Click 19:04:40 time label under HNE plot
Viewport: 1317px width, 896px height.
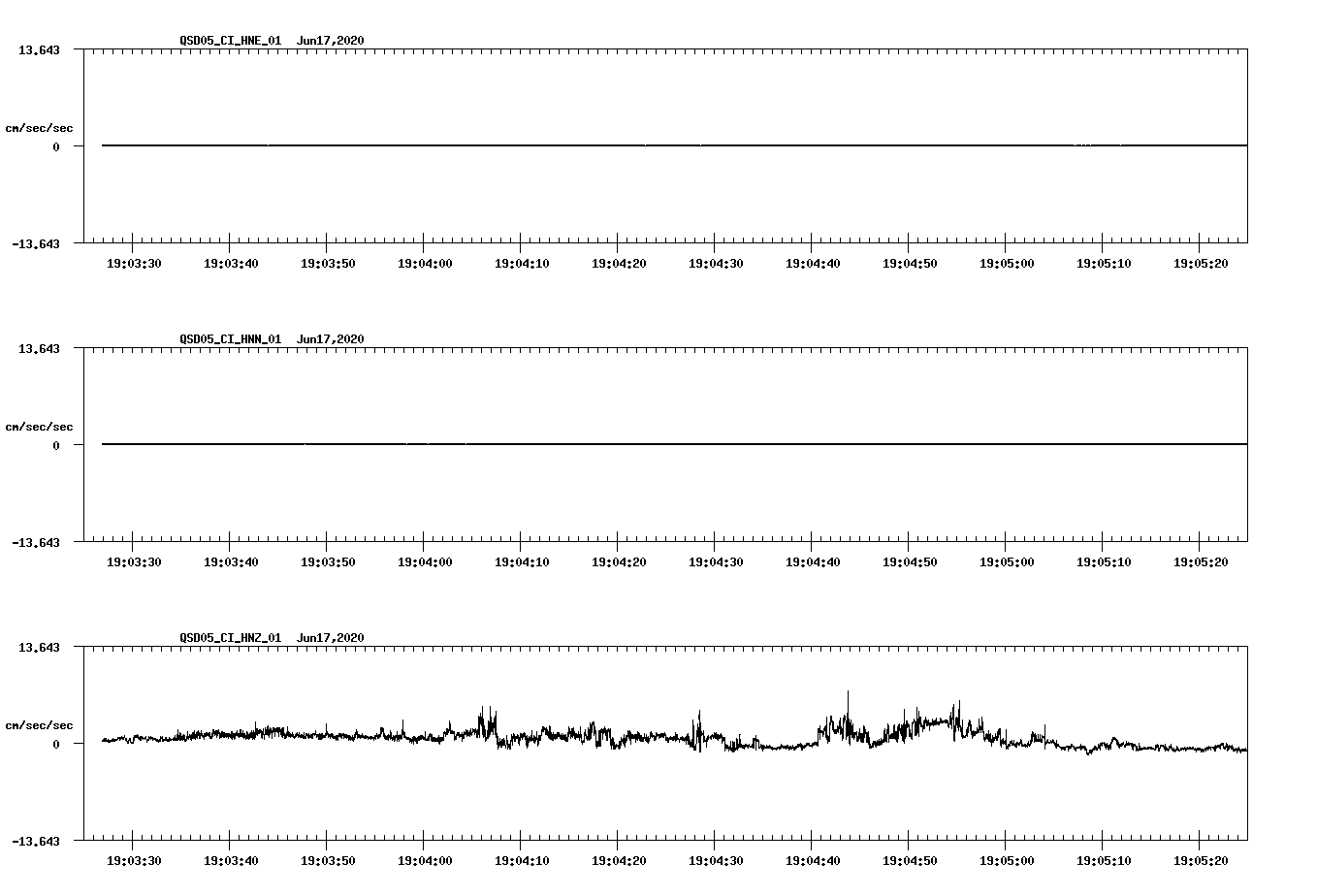point(813,263)
